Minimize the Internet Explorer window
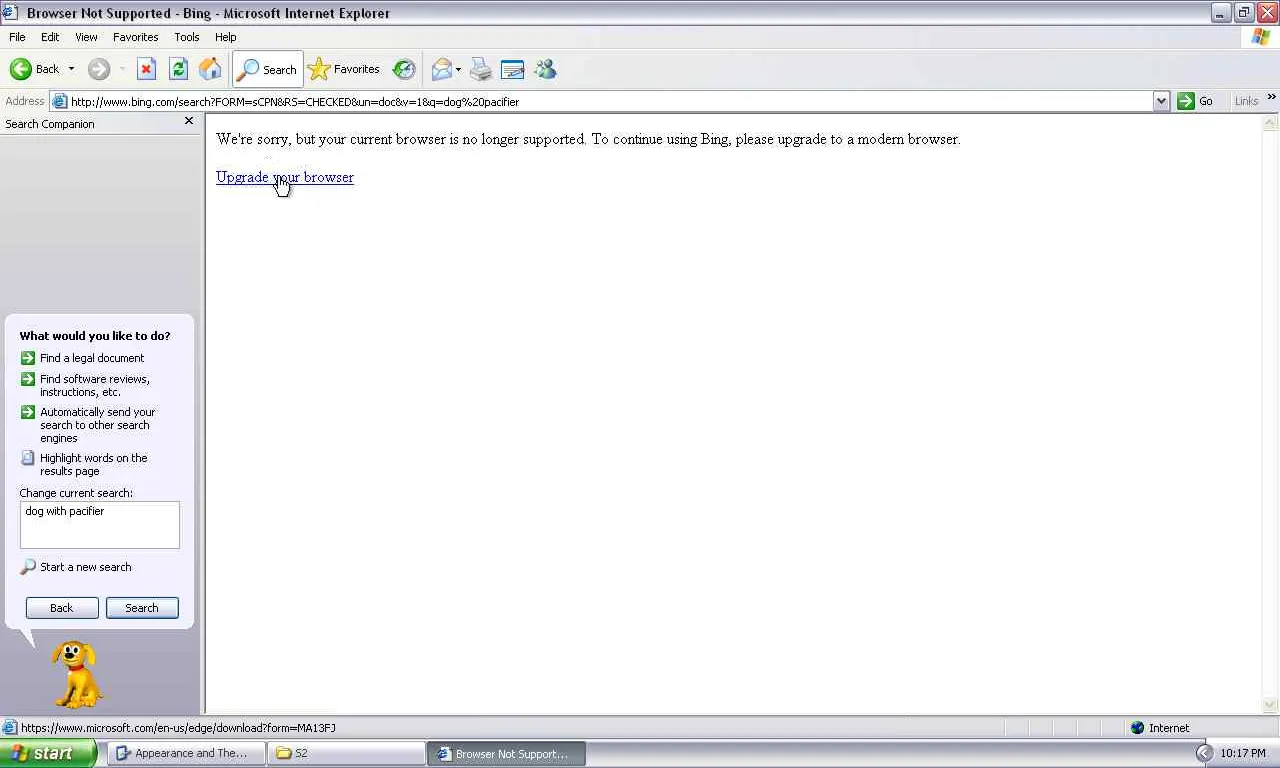 (x=1221, y=12)
